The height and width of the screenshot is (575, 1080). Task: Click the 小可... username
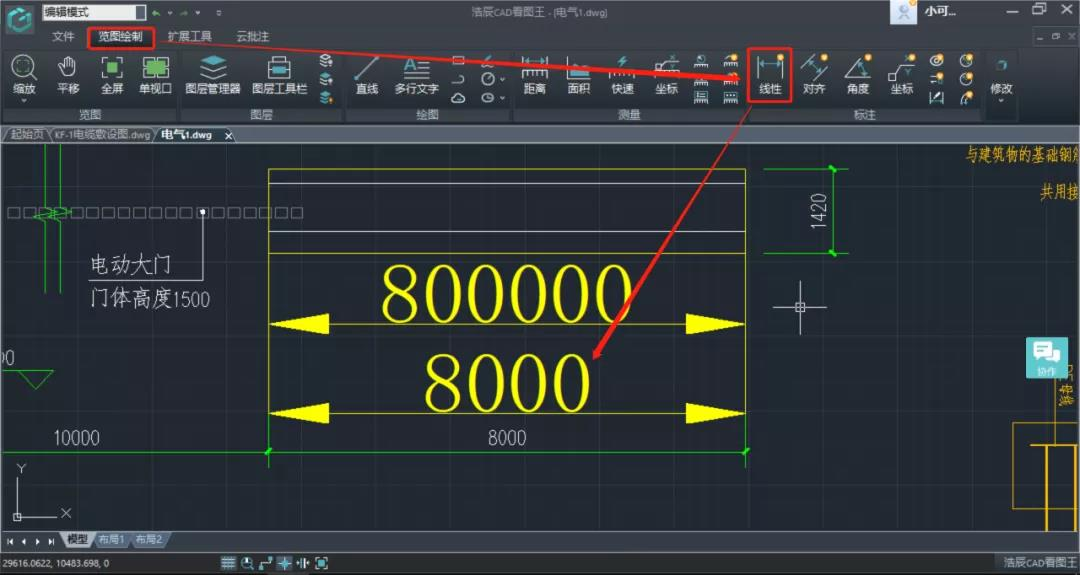pos(940,12)
